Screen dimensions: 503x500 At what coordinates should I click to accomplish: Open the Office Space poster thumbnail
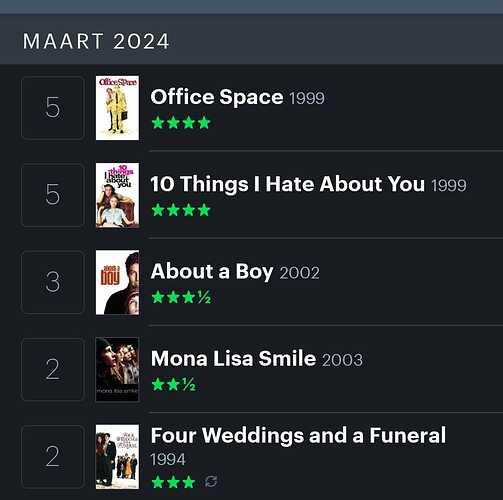(117, 108)
